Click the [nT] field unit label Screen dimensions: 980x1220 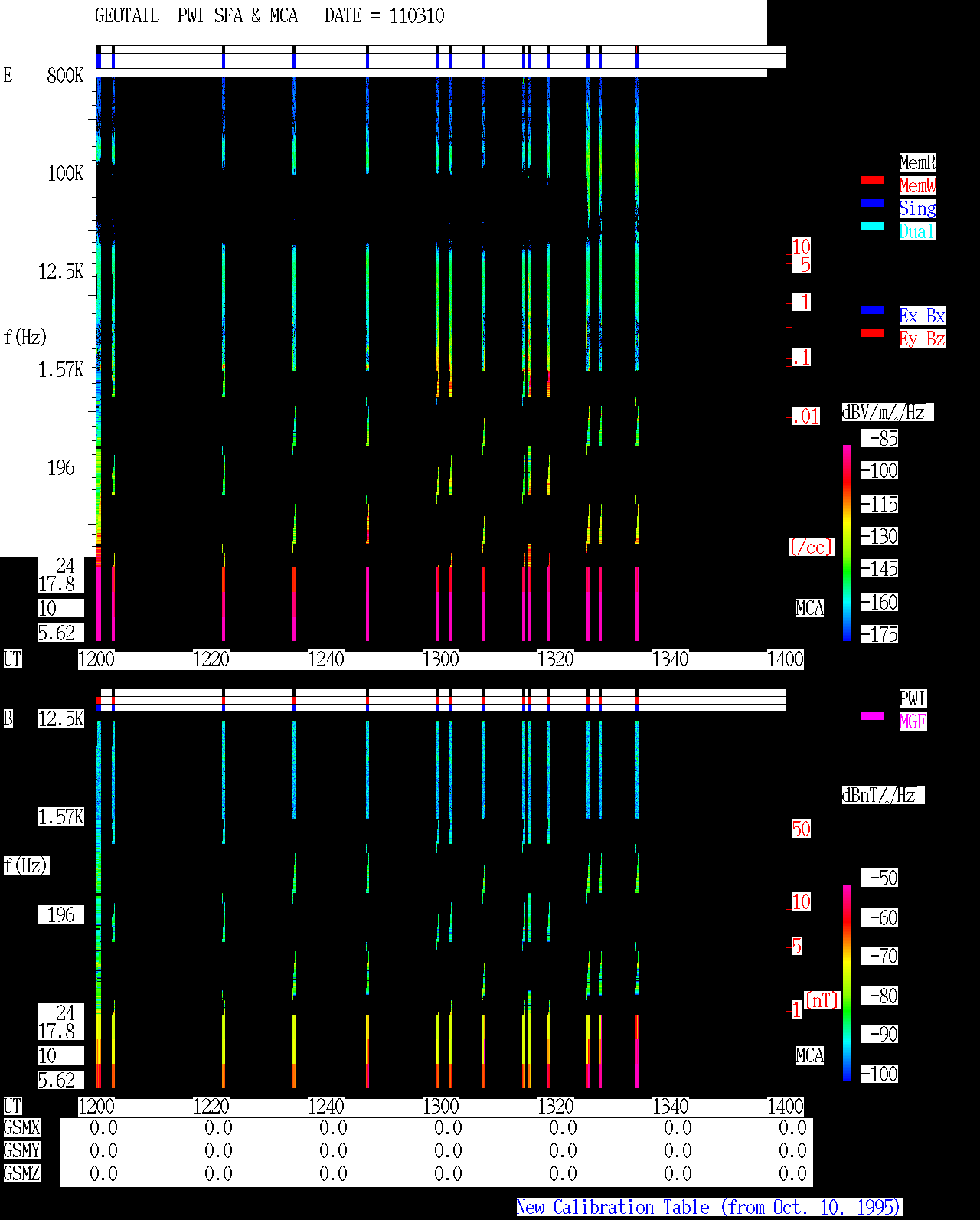[x=822, y=1000]
